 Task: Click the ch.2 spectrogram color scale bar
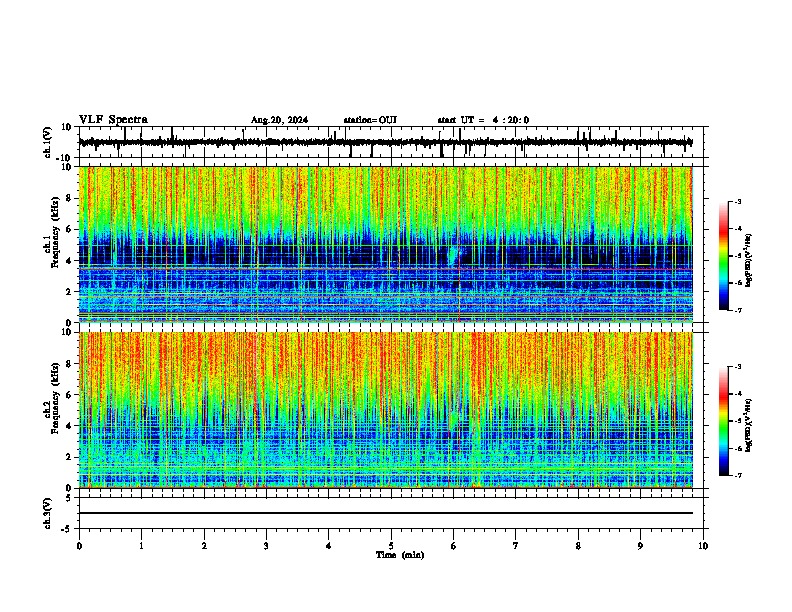pyautogui.click(x=724, y=421)
